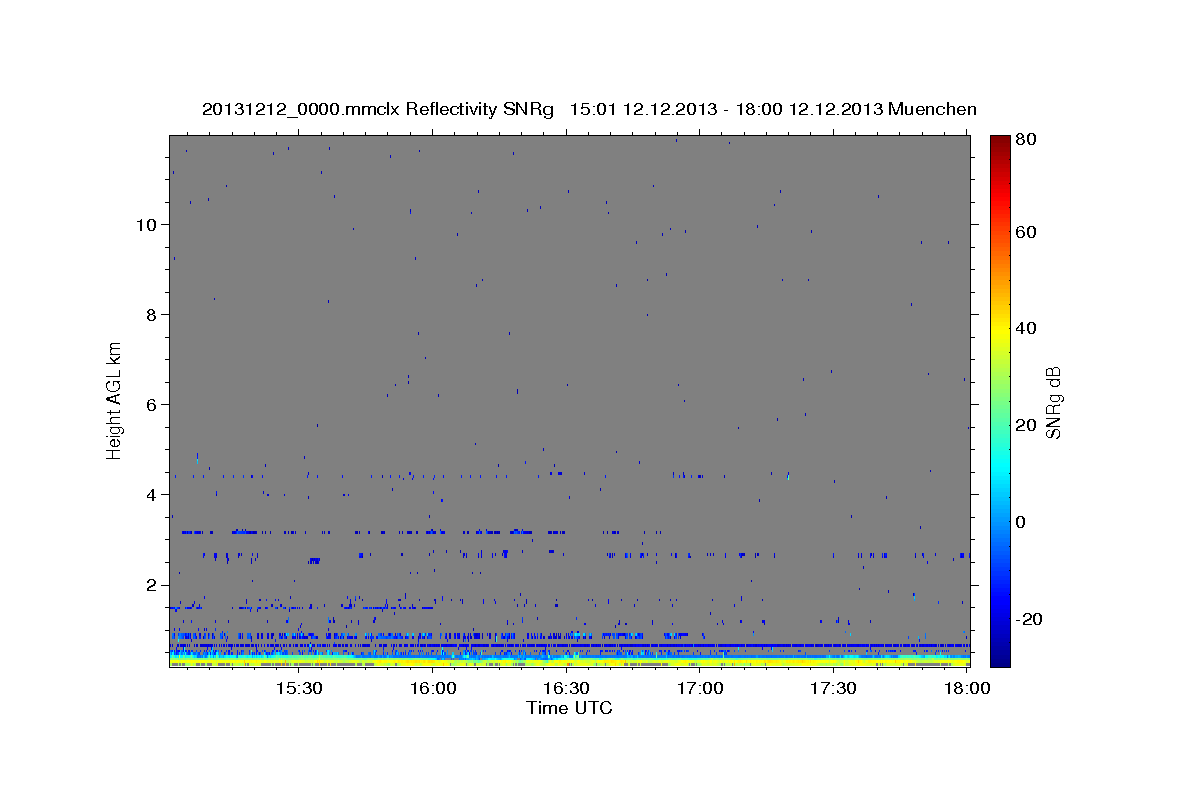Click the yellow ground-level reflectivity band
Screen dimensions: 1200x800
(x=569, y=662)
